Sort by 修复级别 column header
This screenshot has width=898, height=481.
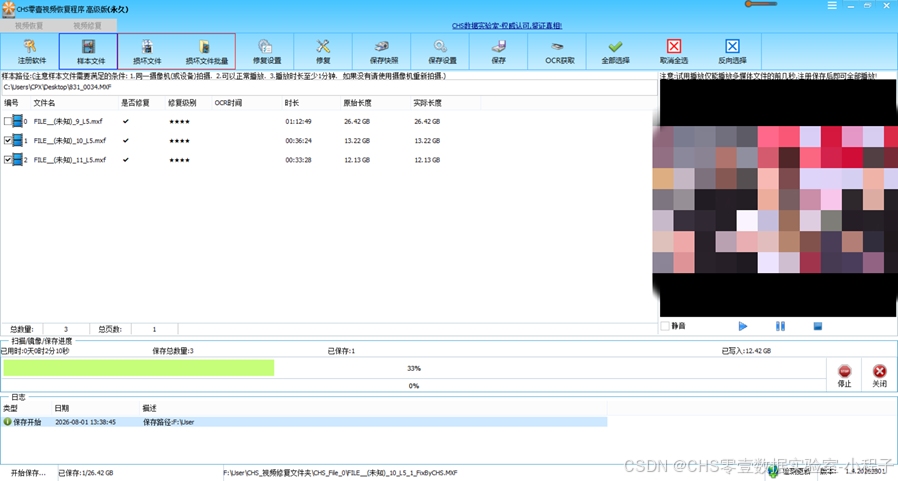pyautogui.click(x=182, y=103)
